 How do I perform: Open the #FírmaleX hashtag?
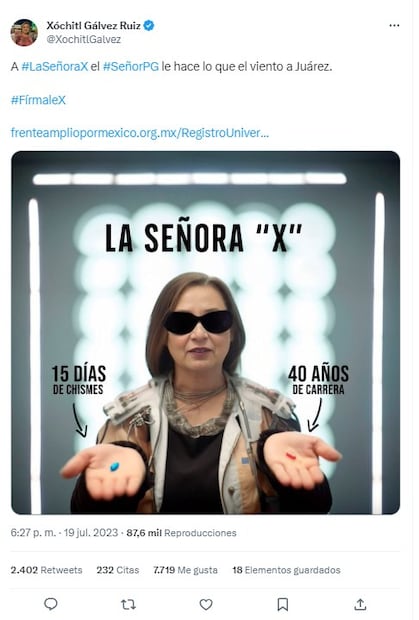click(38, 100)
